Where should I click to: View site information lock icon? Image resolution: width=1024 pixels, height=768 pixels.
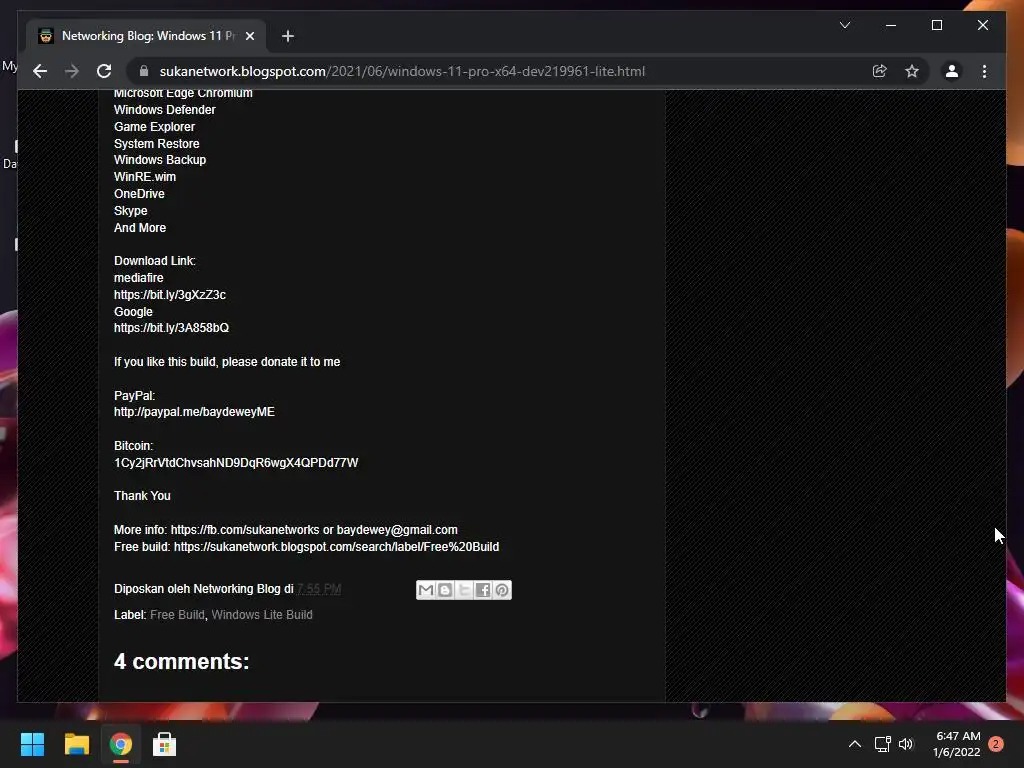(x=144, y=71)
